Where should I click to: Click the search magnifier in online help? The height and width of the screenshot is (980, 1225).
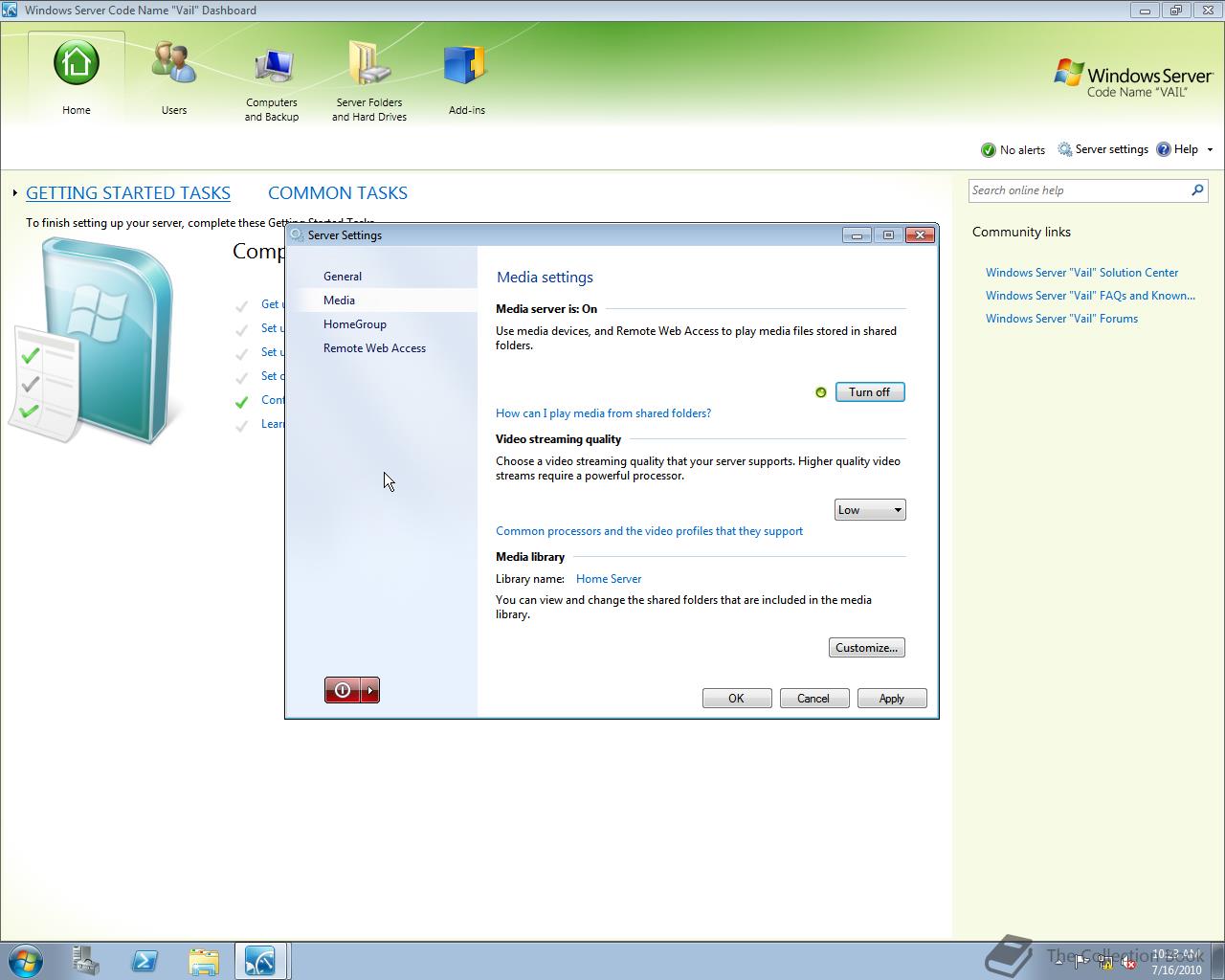[x=1197, y=190]
